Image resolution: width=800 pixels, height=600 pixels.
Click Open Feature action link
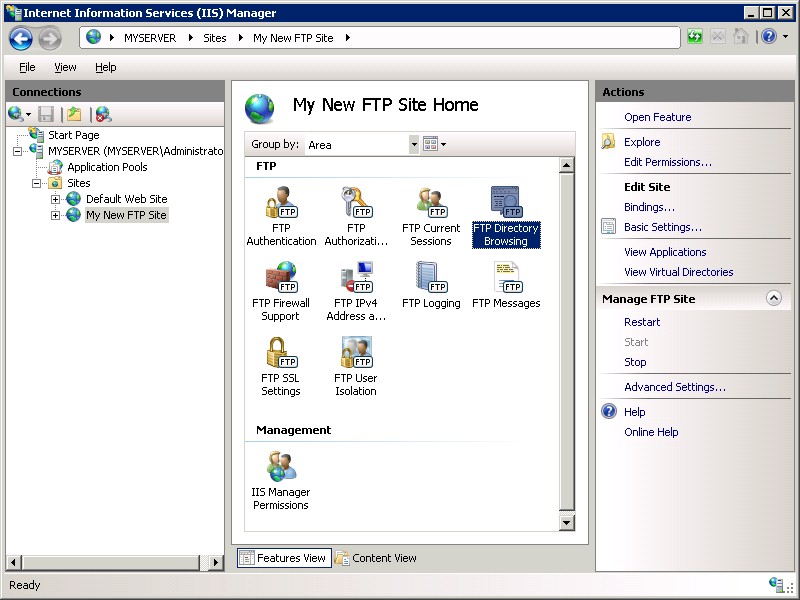[x=658, y=117]
